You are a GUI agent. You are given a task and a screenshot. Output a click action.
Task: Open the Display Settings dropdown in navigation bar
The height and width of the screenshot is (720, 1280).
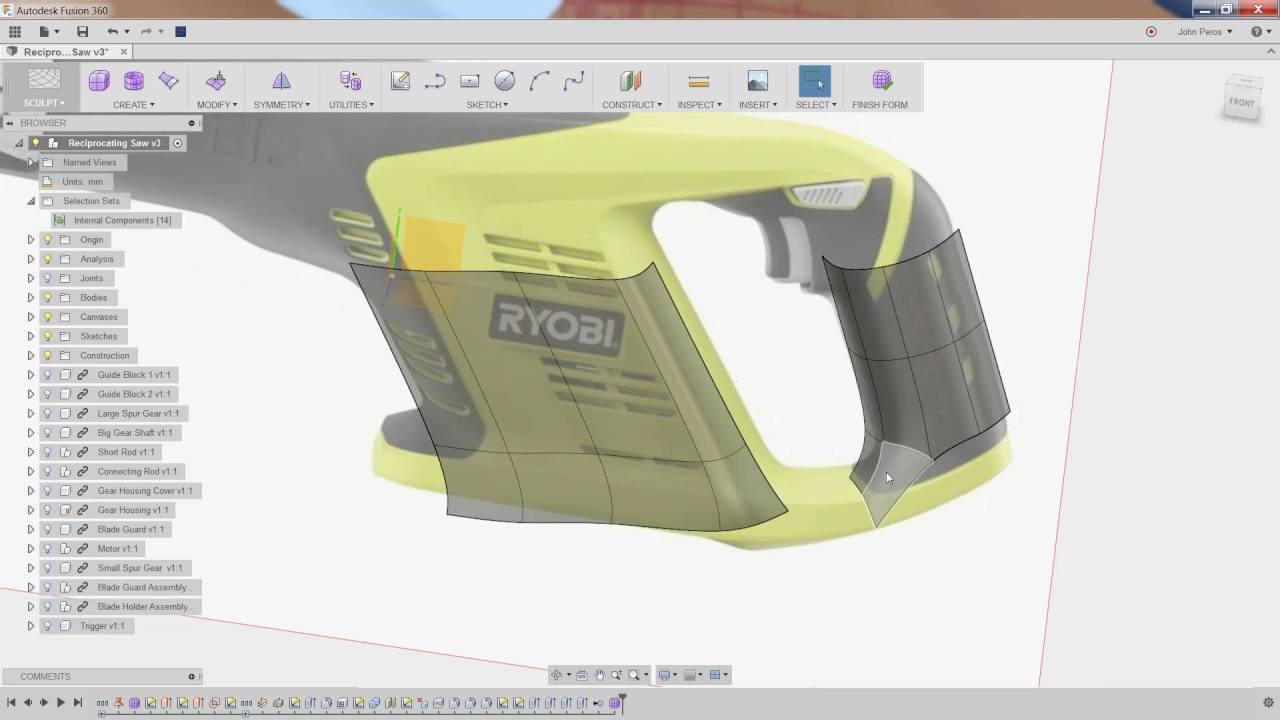(667, 675)
